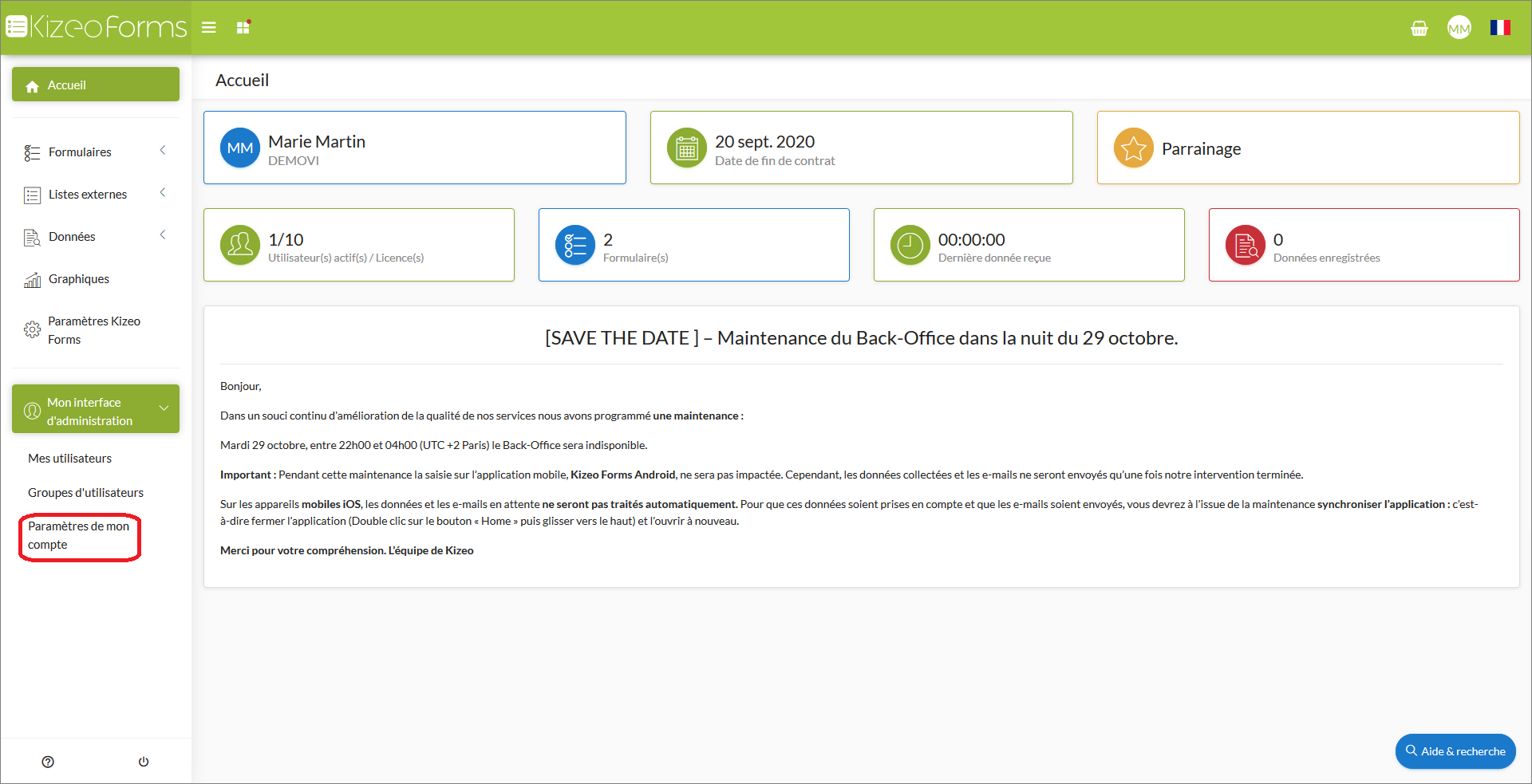Viewport: 1532px width, 784px height.
Task: Click the red saved data icon
Action: click(x=1246, y=245)
